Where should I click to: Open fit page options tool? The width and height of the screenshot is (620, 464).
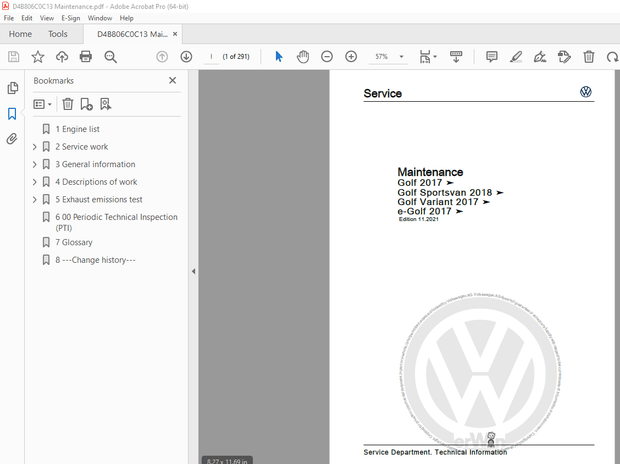pyautogui.click(x=428, y=57)
